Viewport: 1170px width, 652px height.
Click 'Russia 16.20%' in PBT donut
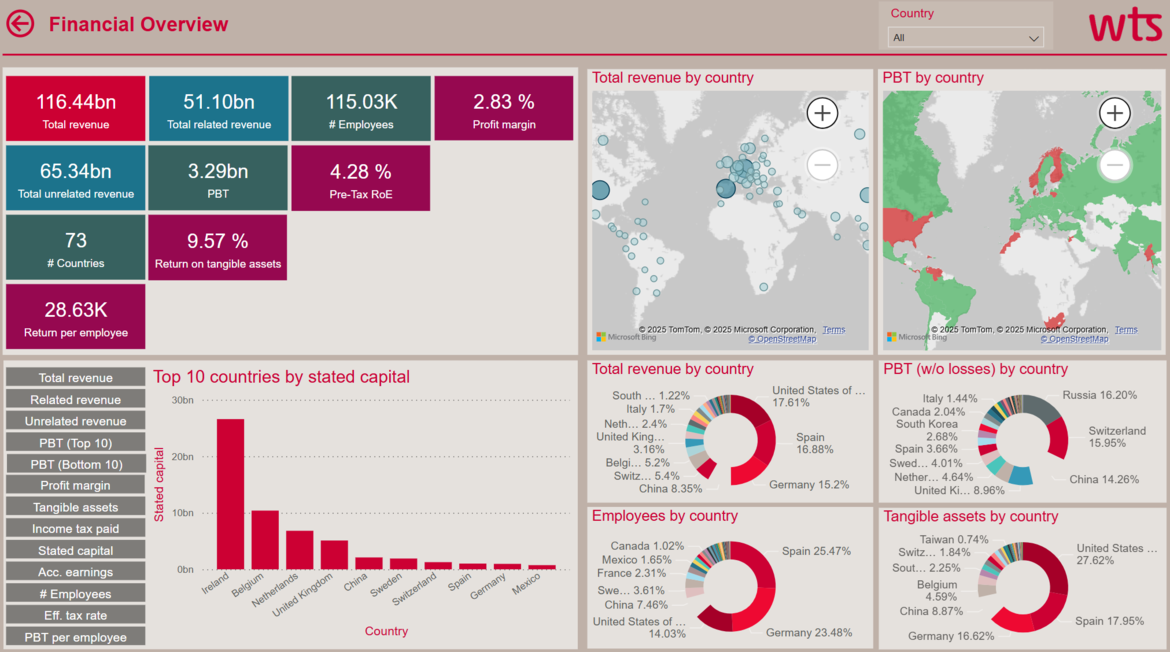tap(1099, 395)
